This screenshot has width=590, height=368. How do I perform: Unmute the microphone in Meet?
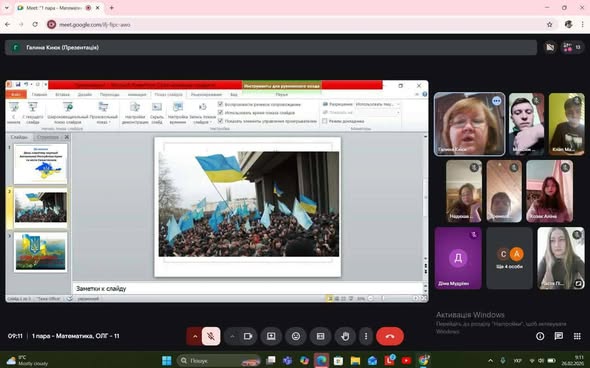[211, 336]
